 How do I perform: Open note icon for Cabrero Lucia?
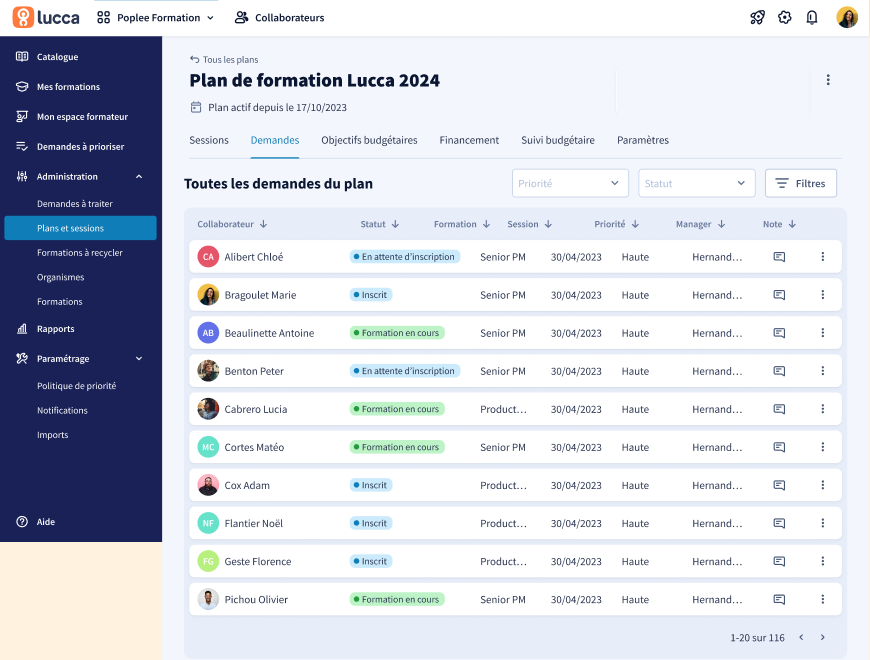pos(779,409)
